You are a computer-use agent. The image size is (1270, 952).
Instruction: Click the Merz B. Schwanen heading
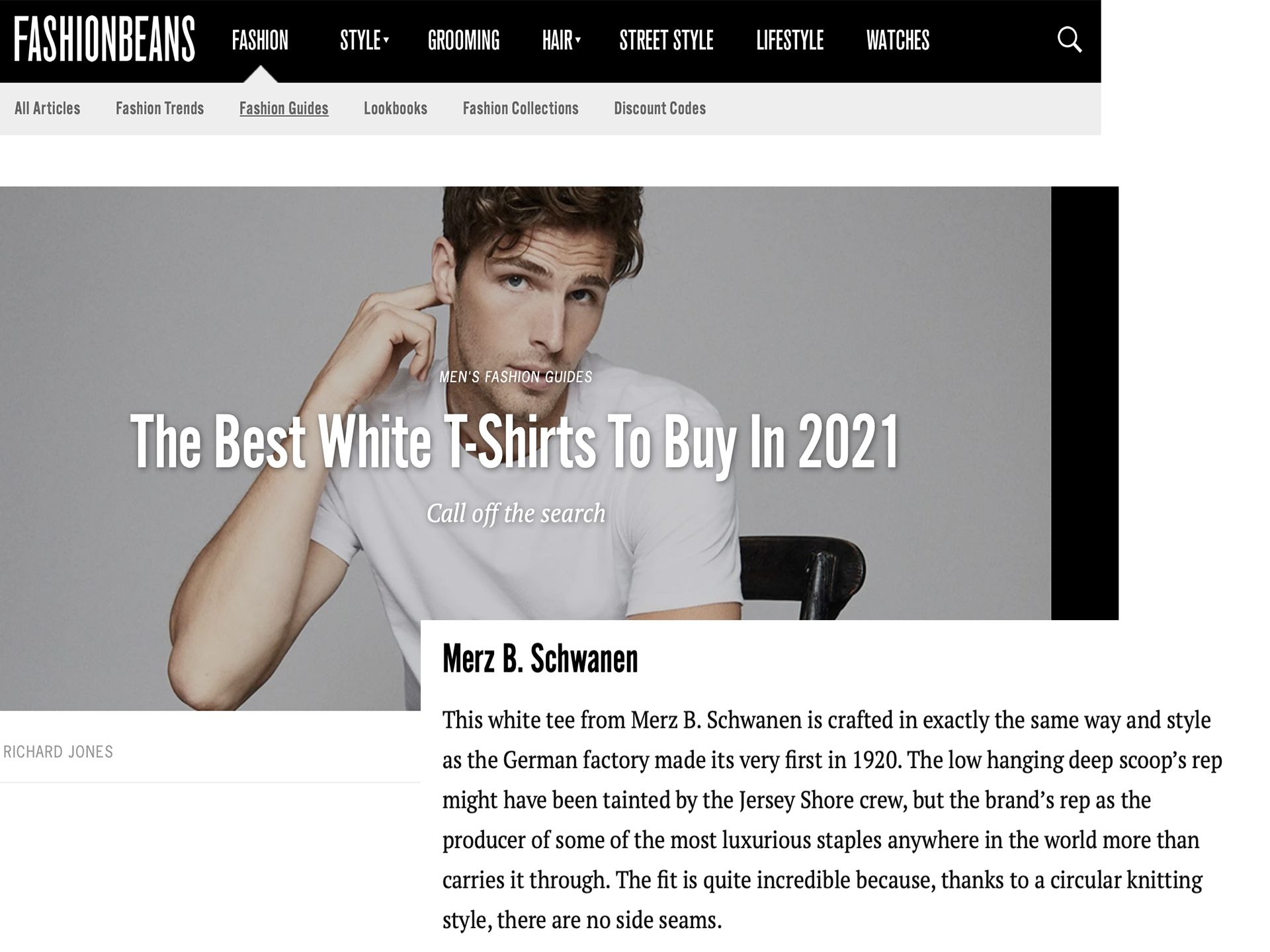tap(540, 658)
